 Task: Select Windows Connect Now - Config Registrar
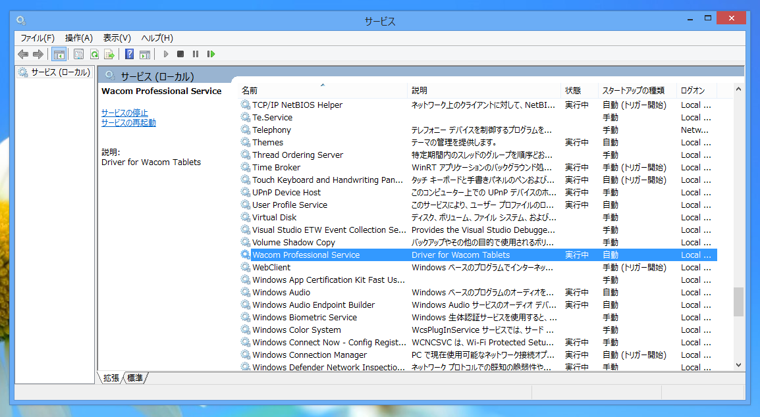(x=478, y=343)
